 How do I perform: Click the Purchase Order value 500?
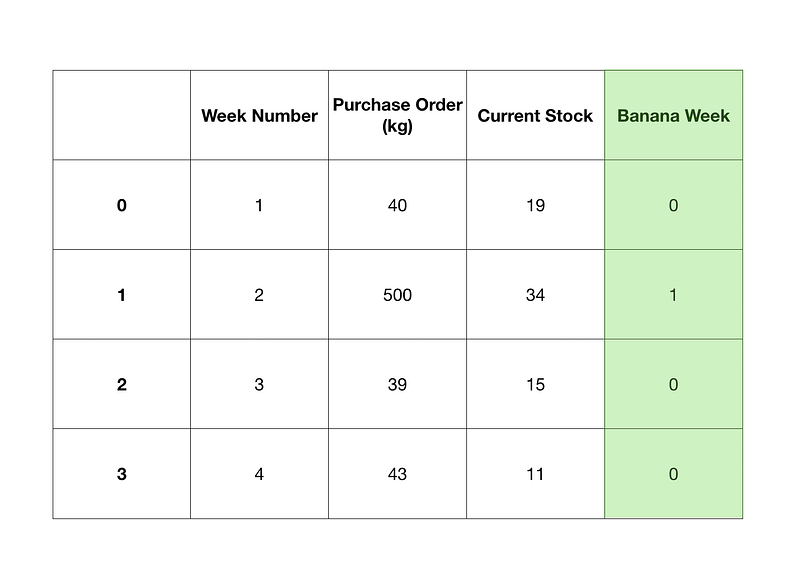(x=397, y=295)
